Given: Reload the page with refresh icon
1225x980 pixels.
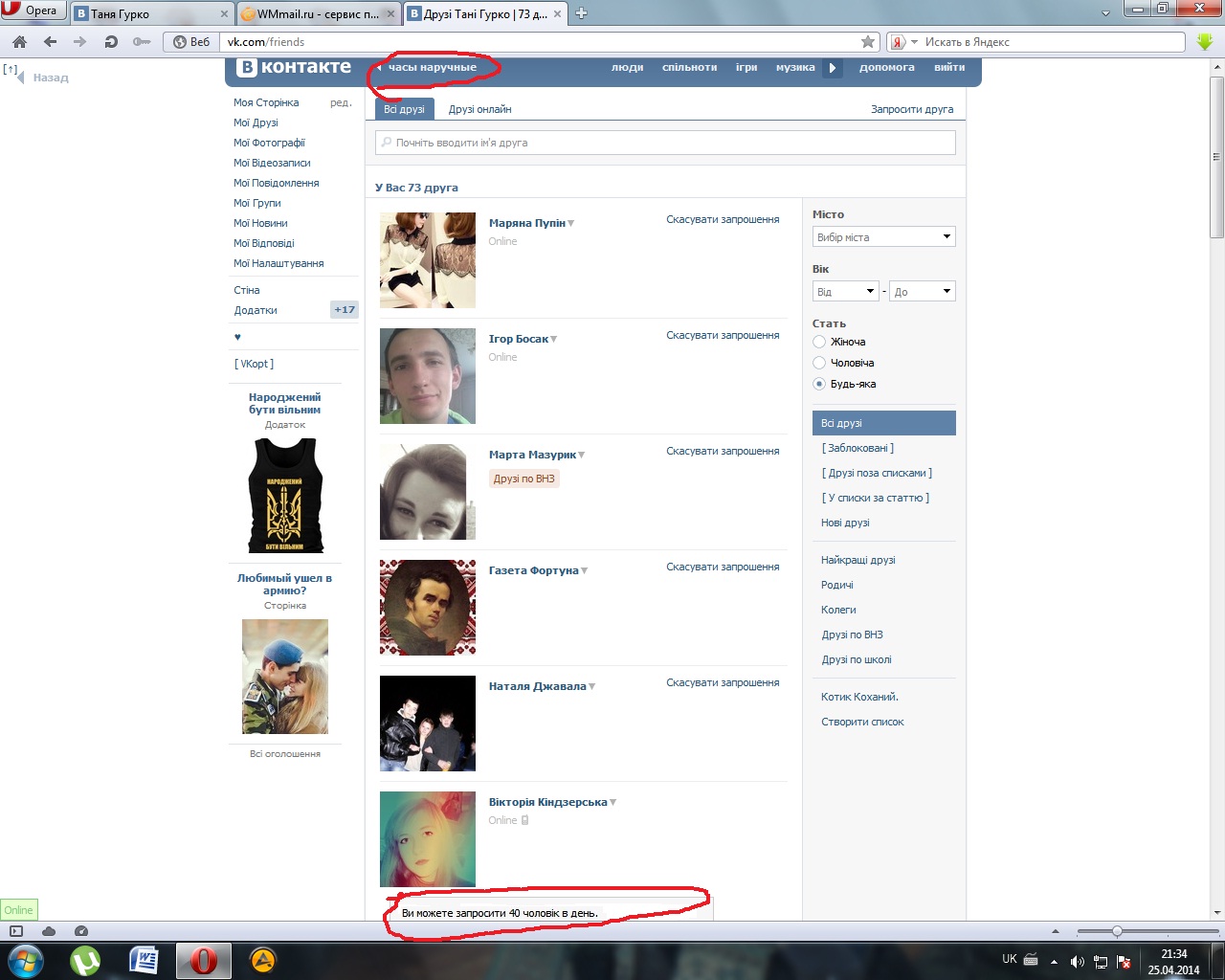Looking at the screenshot, I should (x=111, y=42).
